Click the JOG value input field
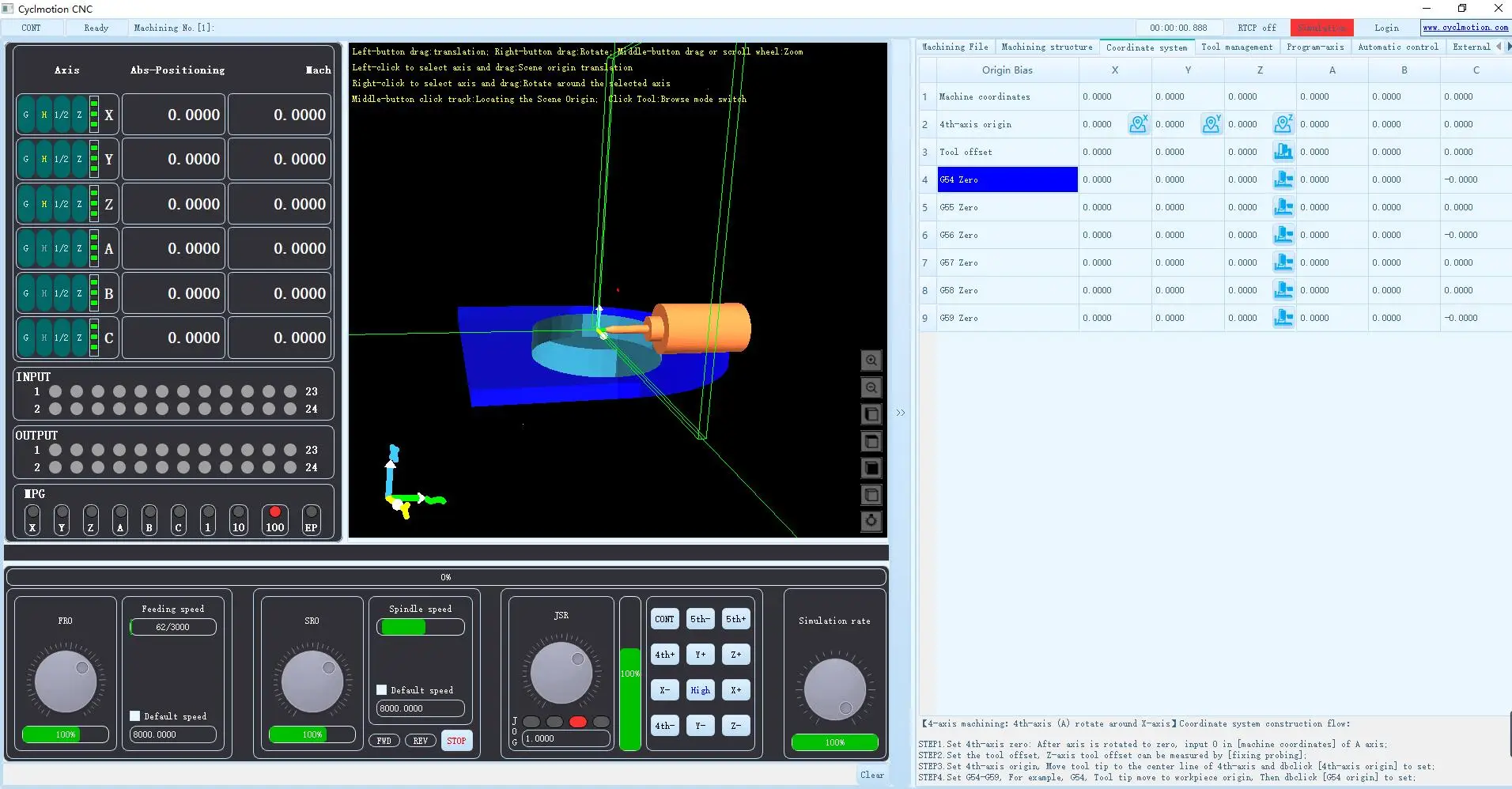Viewport: 1512px width, 789px height. [x=566, y=738]
